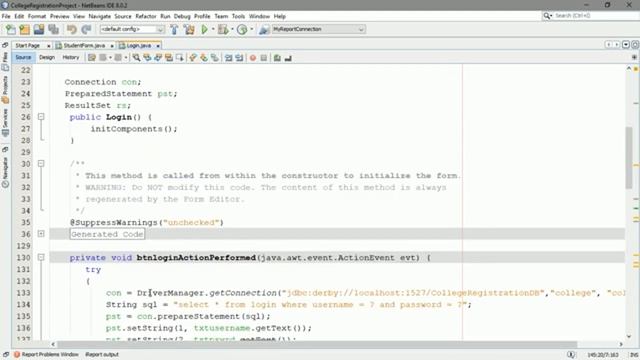Undo the last edit
The image size is (640, 360).
pyautogui.click(x=72, y=29)
